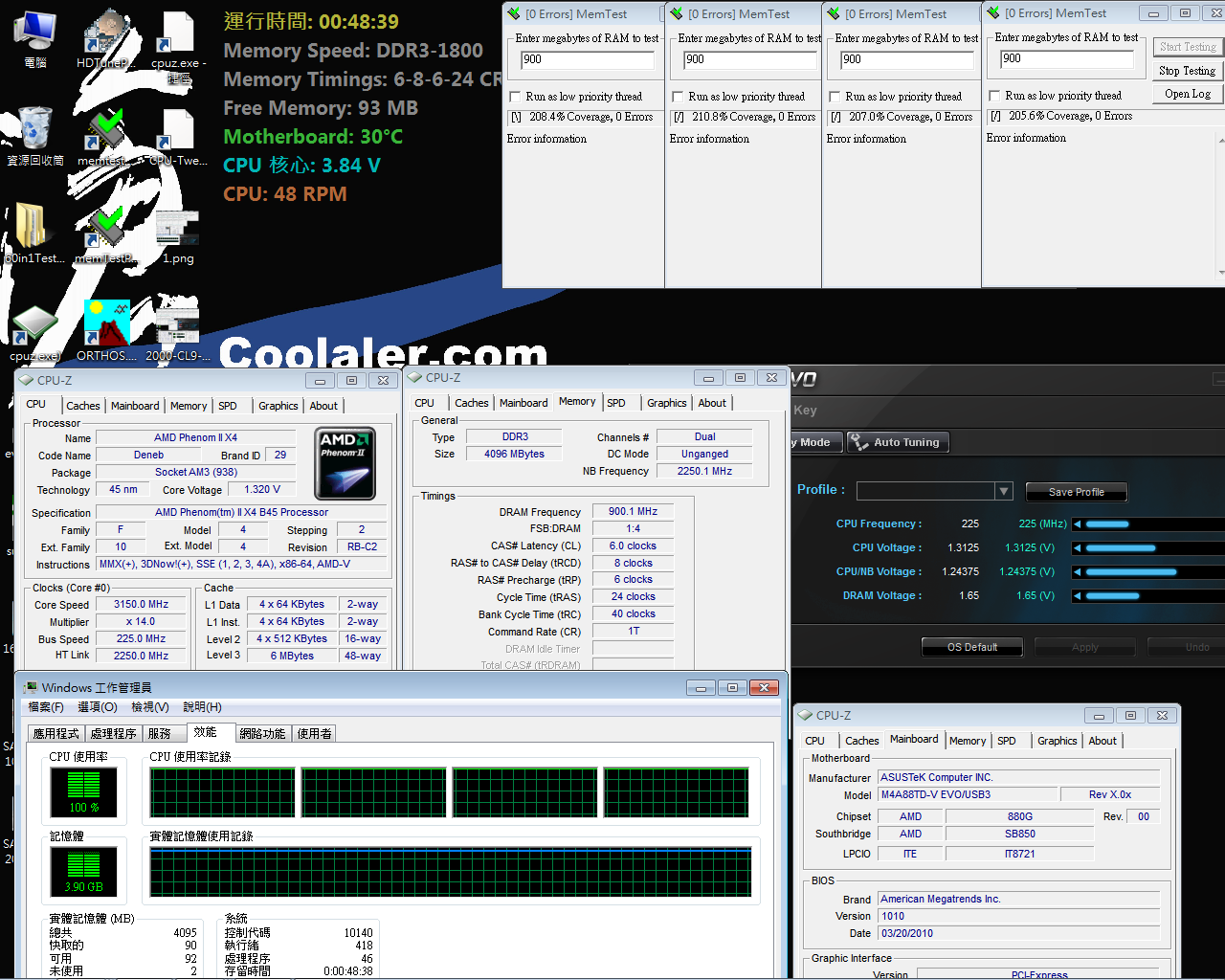Click the CPU Frequency decrease arrow in TurboV
1225x980 pixels.
pyautogui.click(x=1077, y=524)
